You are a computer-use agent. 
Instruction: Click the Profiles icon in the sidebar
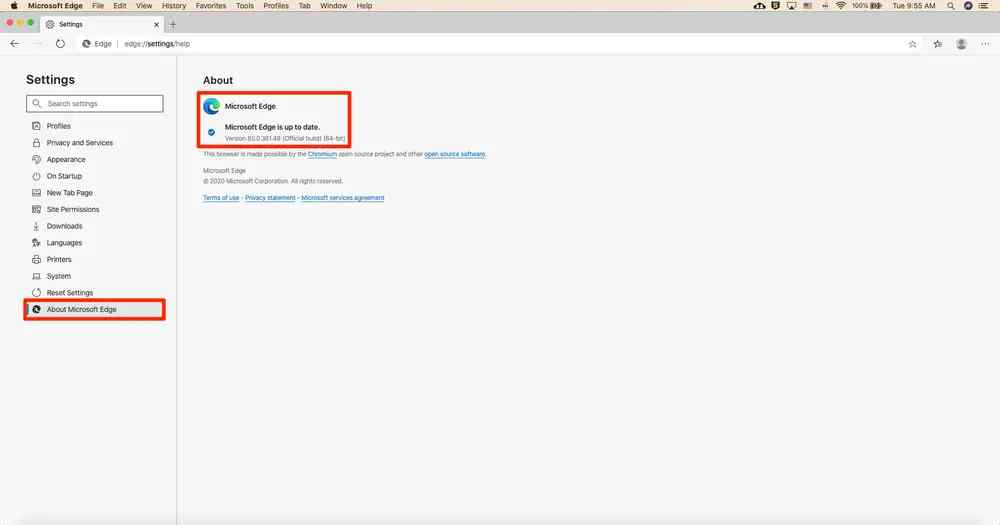coord(37,126)
